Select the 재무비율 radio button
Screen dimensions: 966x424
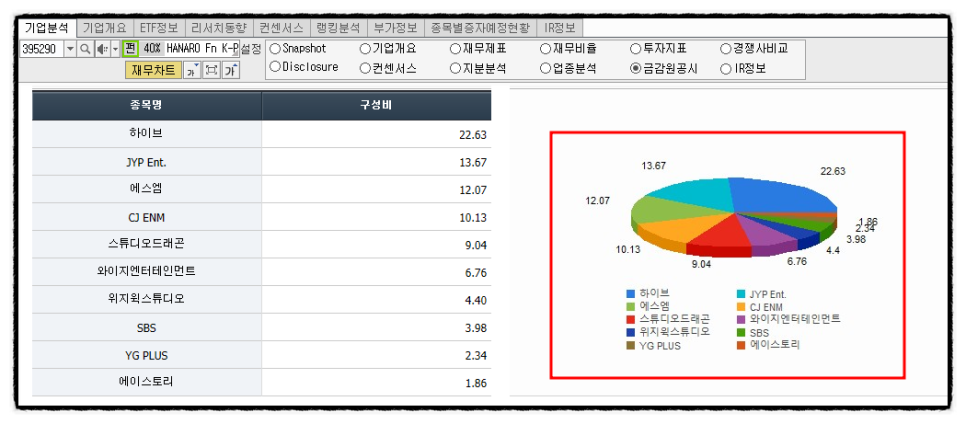(545, 48)
